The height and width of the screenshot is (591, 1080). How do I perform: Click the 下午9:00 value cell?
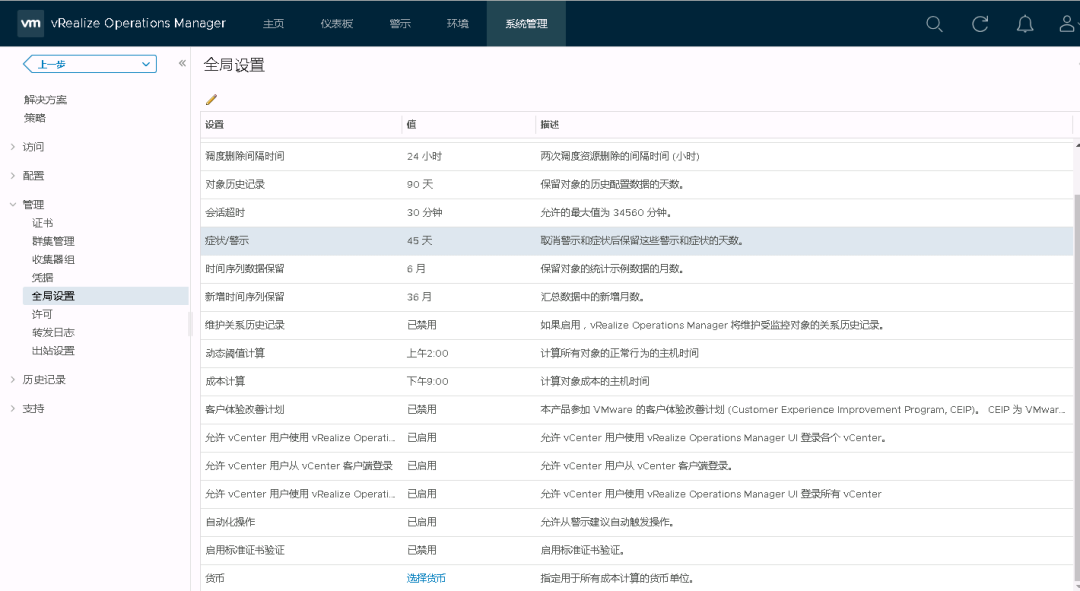(x=468, y=382)
